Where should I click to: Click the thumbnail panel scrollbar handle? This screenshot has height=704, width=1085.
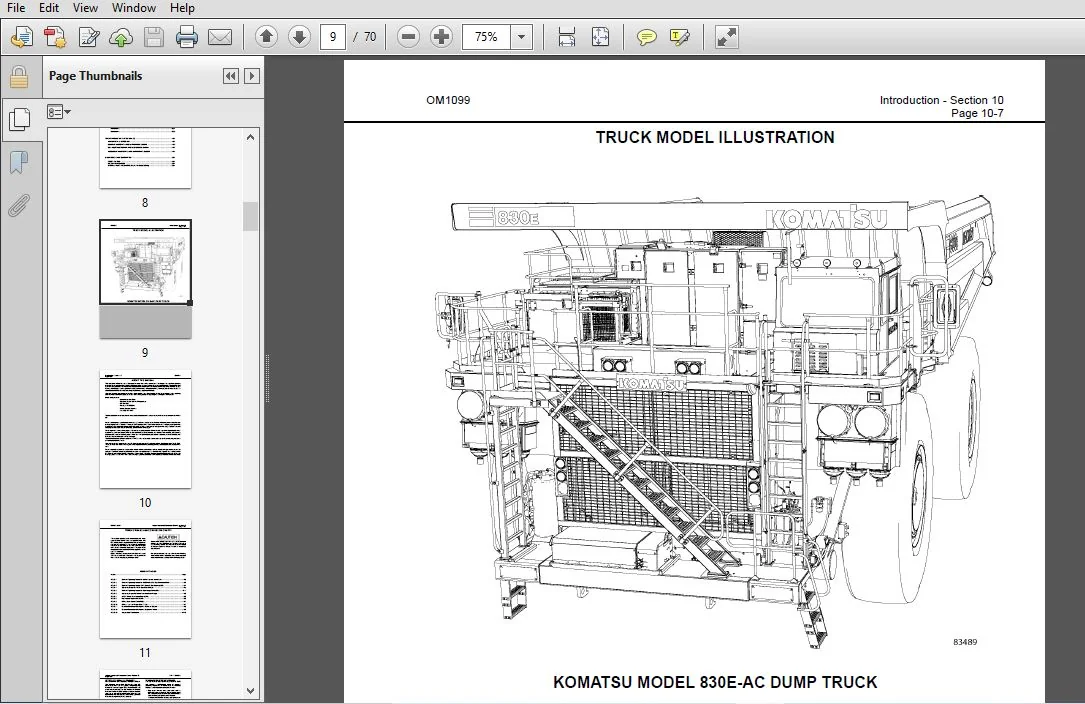click(x=250, y=216)
